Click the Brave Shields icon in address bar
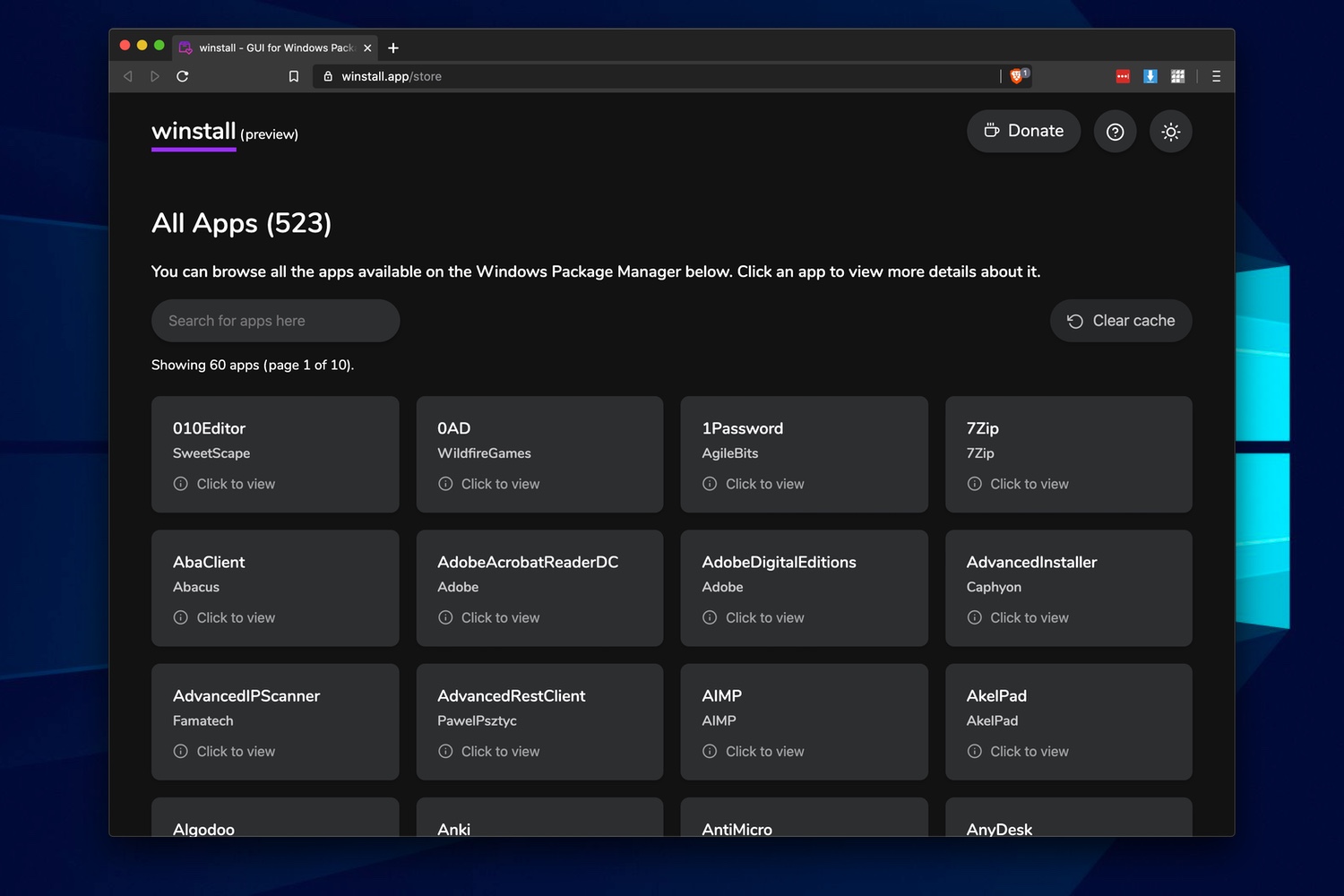Screen dimensions: 1344x896 click(x=1016, y=76)
